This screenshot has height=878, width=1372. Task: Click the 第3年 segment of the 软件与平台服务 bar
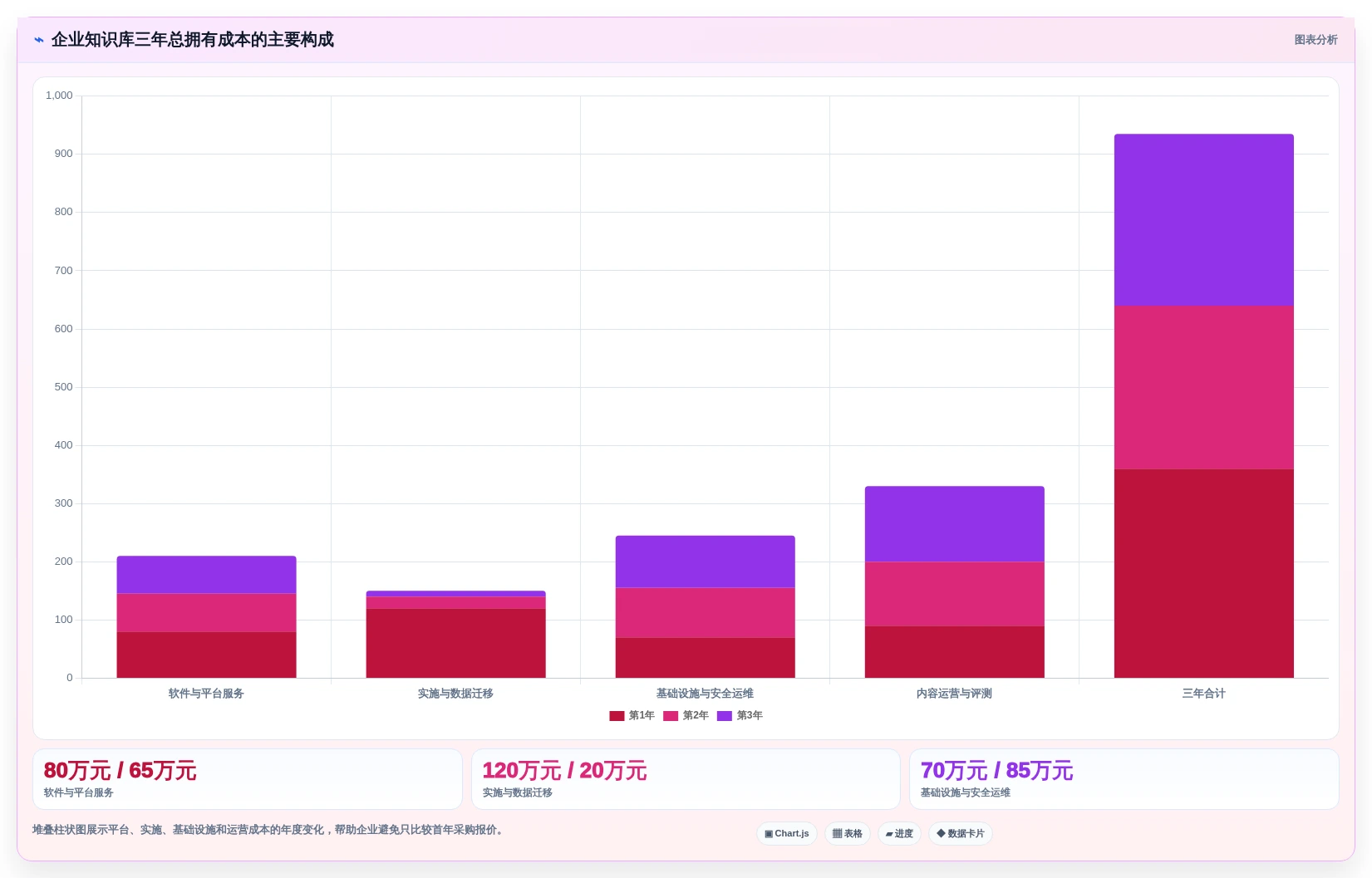pyautogui.click(x=206, y=575)
